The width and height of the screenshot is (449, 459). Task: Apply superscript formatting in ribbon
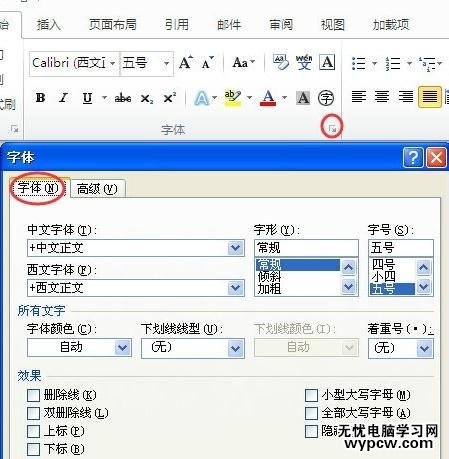170,98
